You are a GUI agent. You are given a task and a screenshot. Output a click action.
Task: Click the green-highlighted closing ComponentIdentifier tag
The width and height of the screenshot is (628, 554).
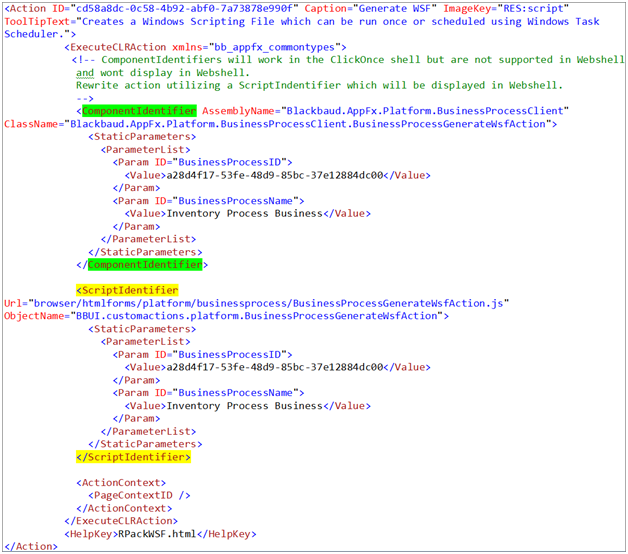tap(145, 265)
